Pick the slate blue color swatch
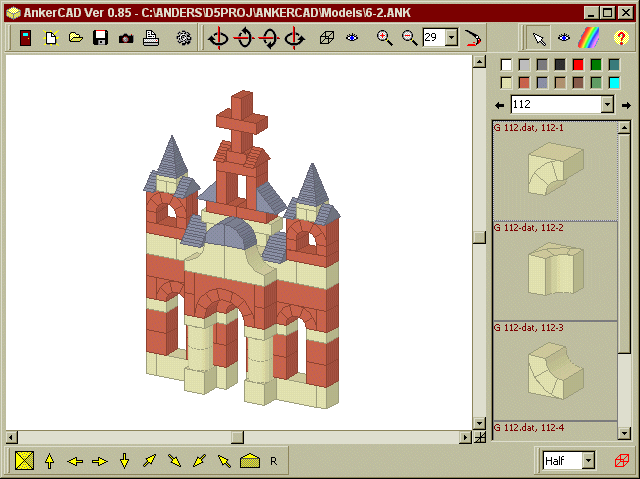The width and height of the screenshot is (640, 479). (x=542, y=83)
